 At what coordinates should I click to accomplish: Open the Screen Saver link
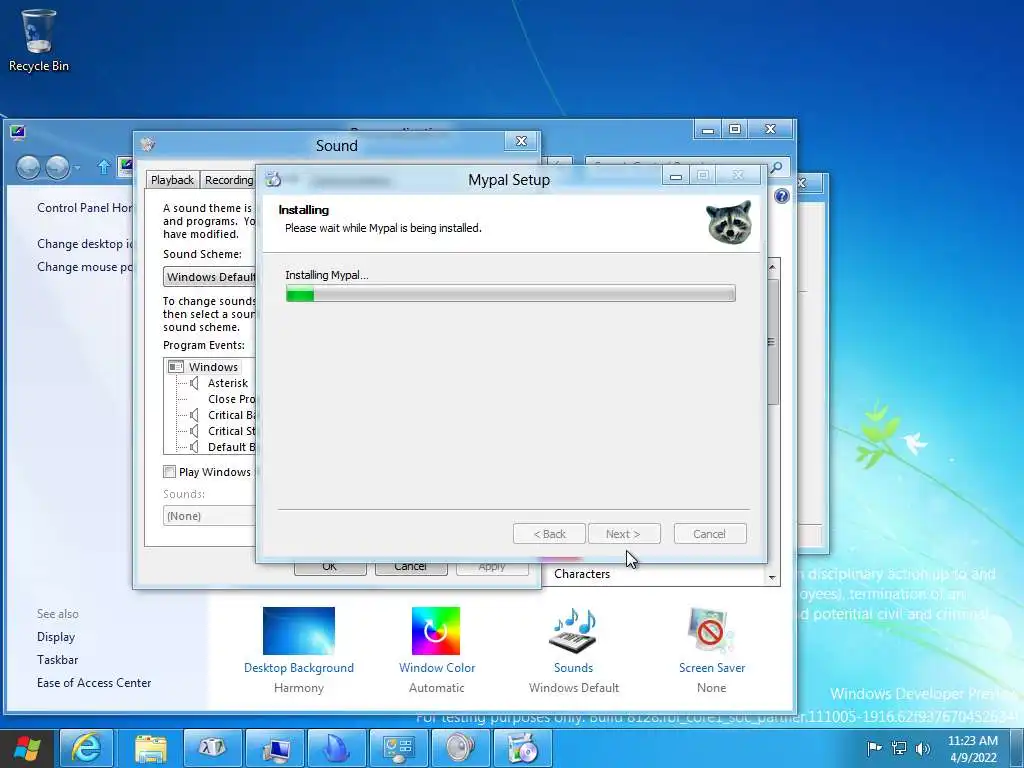pos(712,667)
